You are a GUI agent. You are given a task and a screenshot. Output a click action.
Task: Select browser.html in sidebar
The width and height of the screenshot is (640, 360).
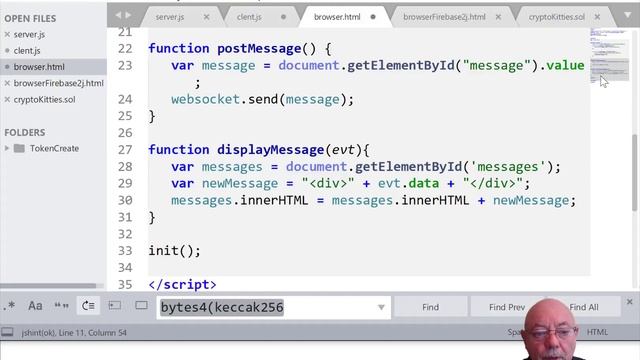click(x=39, y=67)
